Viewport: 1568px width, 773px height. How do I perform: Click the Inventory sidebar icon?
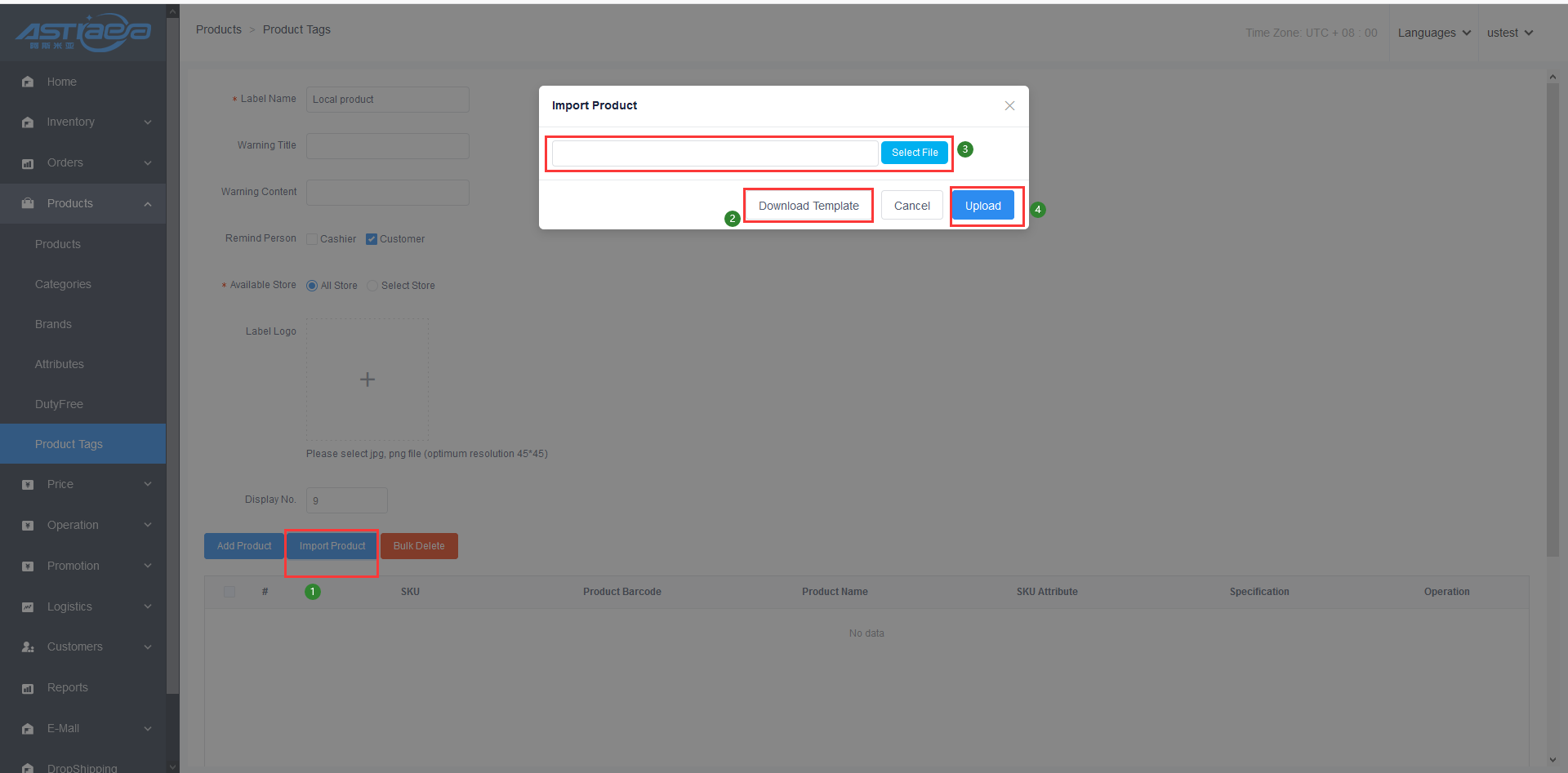click(x=28, y=122)
